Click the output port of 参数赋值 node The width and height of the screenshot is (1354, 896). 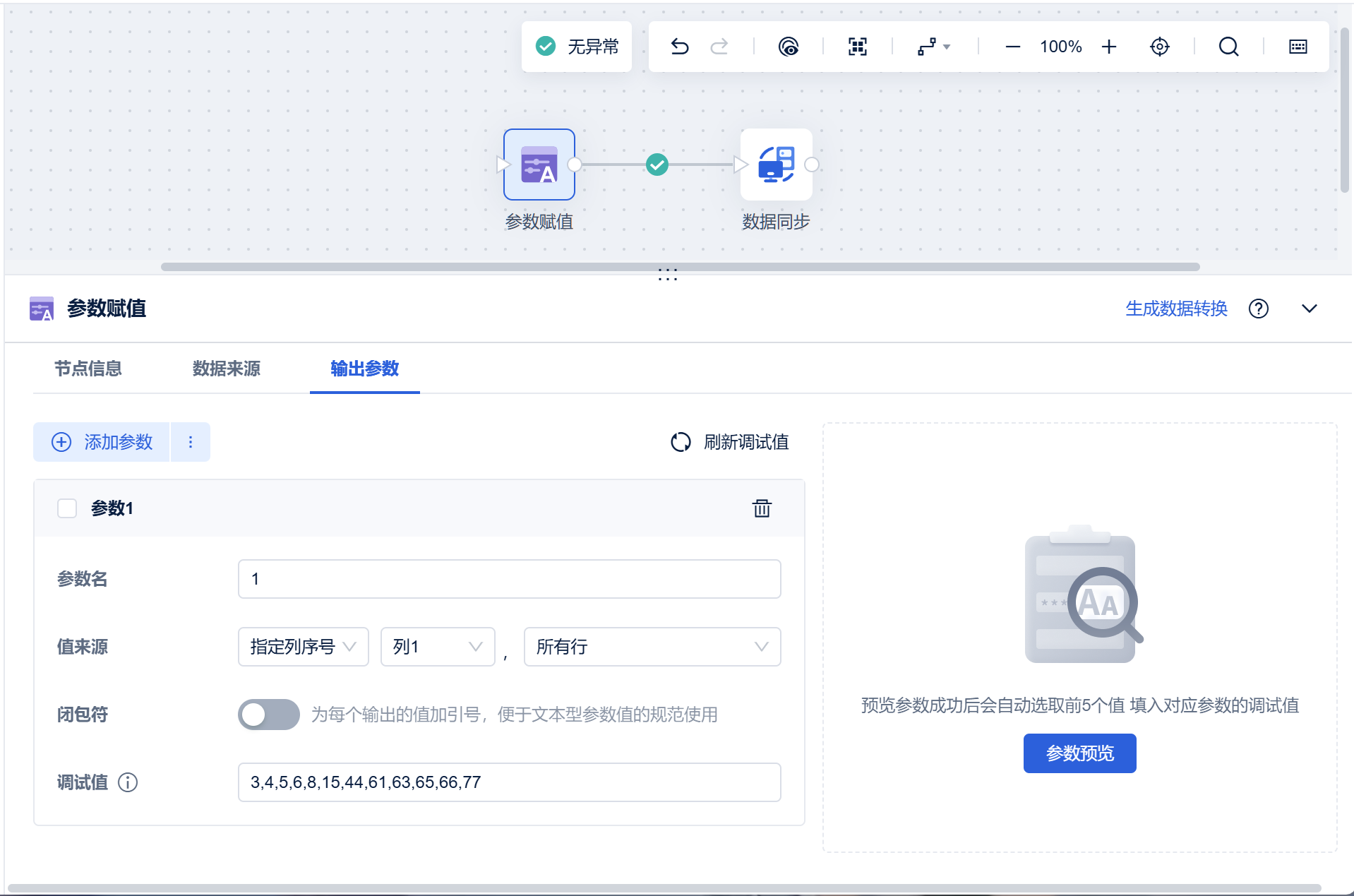(x=575, y=165)
